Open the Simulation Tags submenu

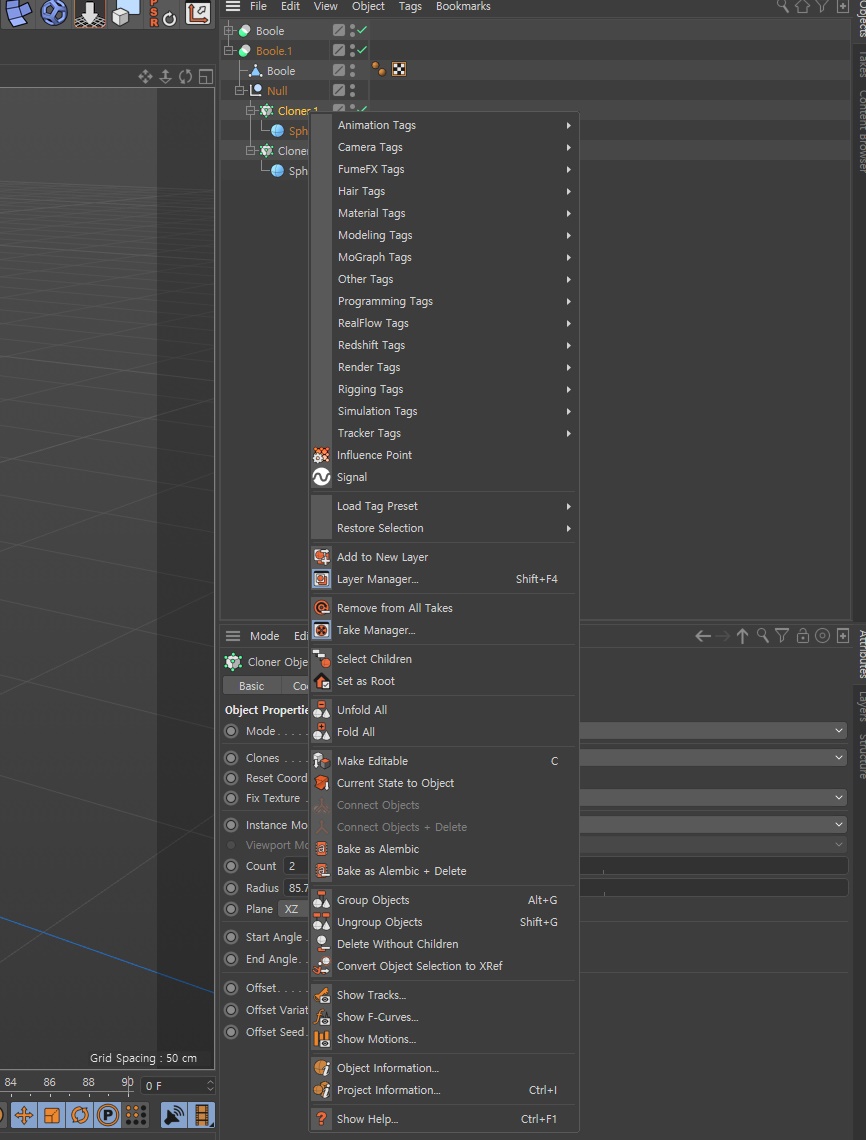[444, 411]
